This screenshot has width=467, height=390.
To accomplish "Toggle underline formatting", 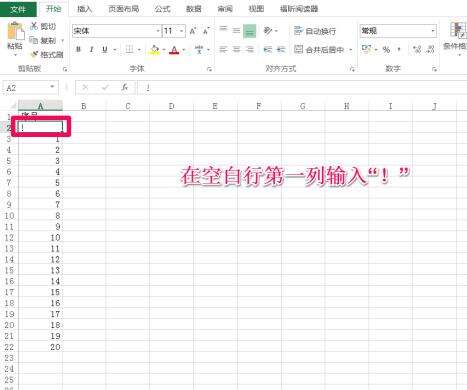I will pos(105,50).
